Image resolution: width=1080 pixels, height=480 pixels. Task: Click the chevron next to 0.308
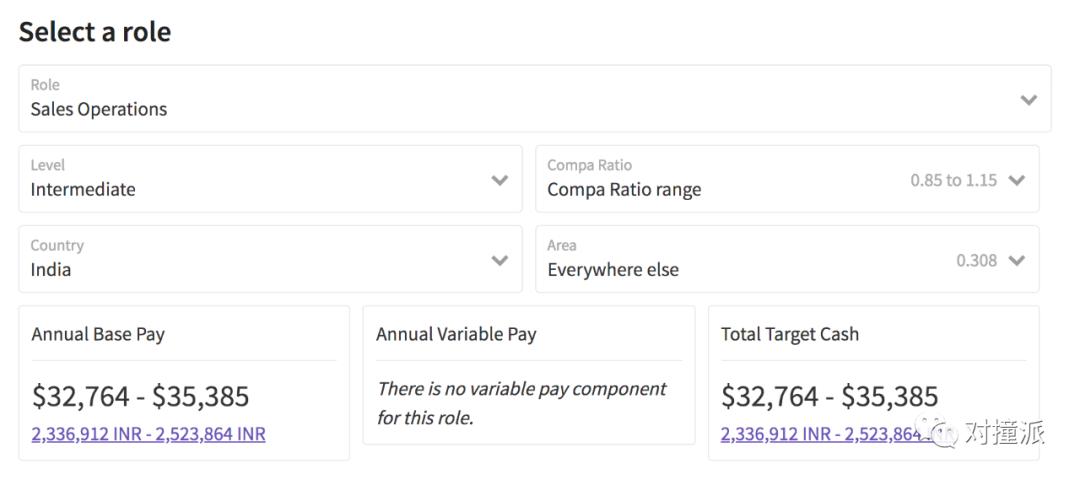1017,261
